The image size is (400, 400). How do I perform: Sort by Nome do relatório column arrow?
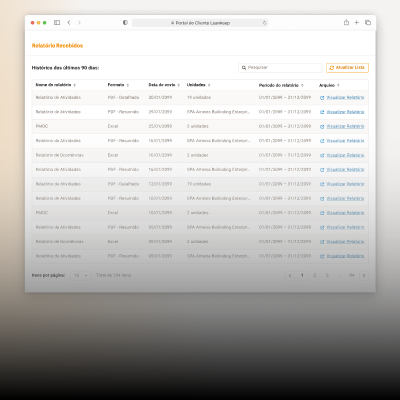point(75,85)
